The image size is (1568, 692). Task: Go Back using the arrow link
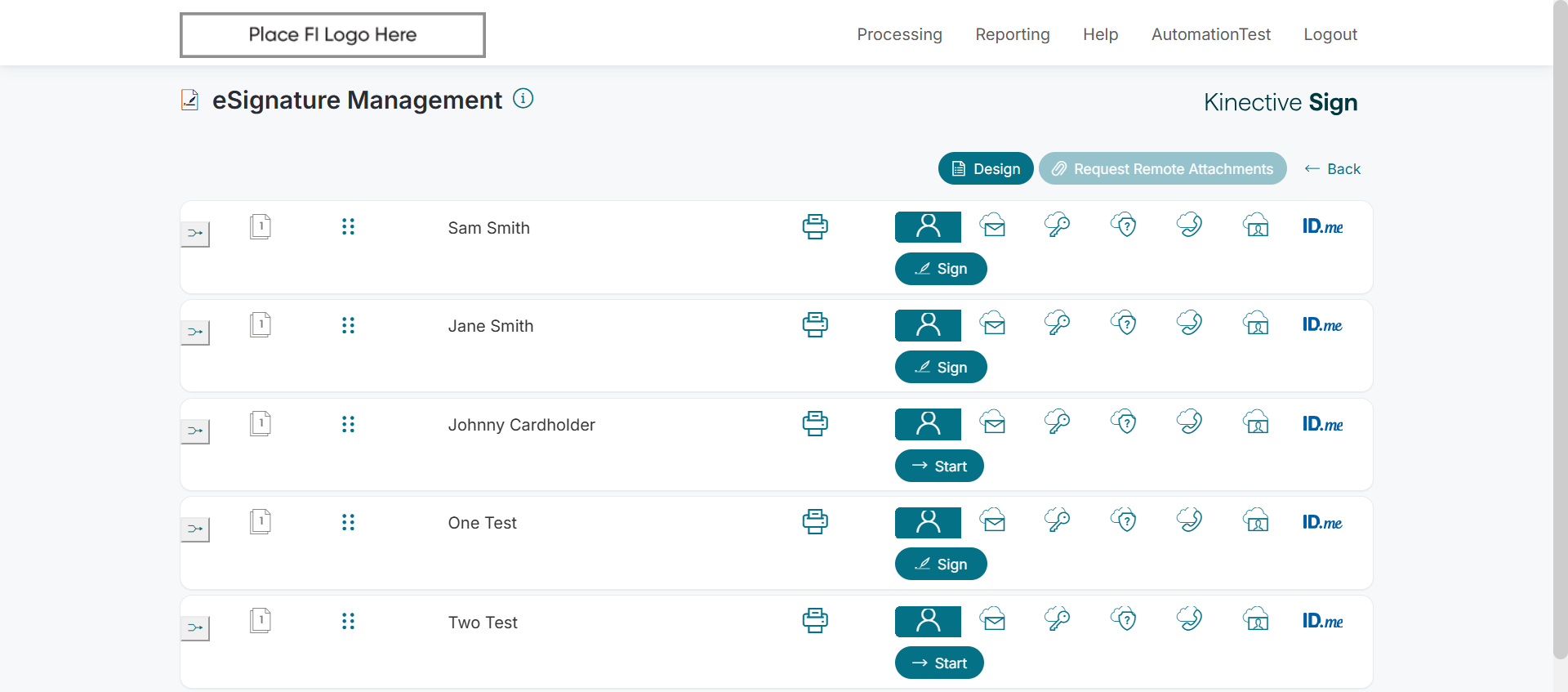[1332, 168]
